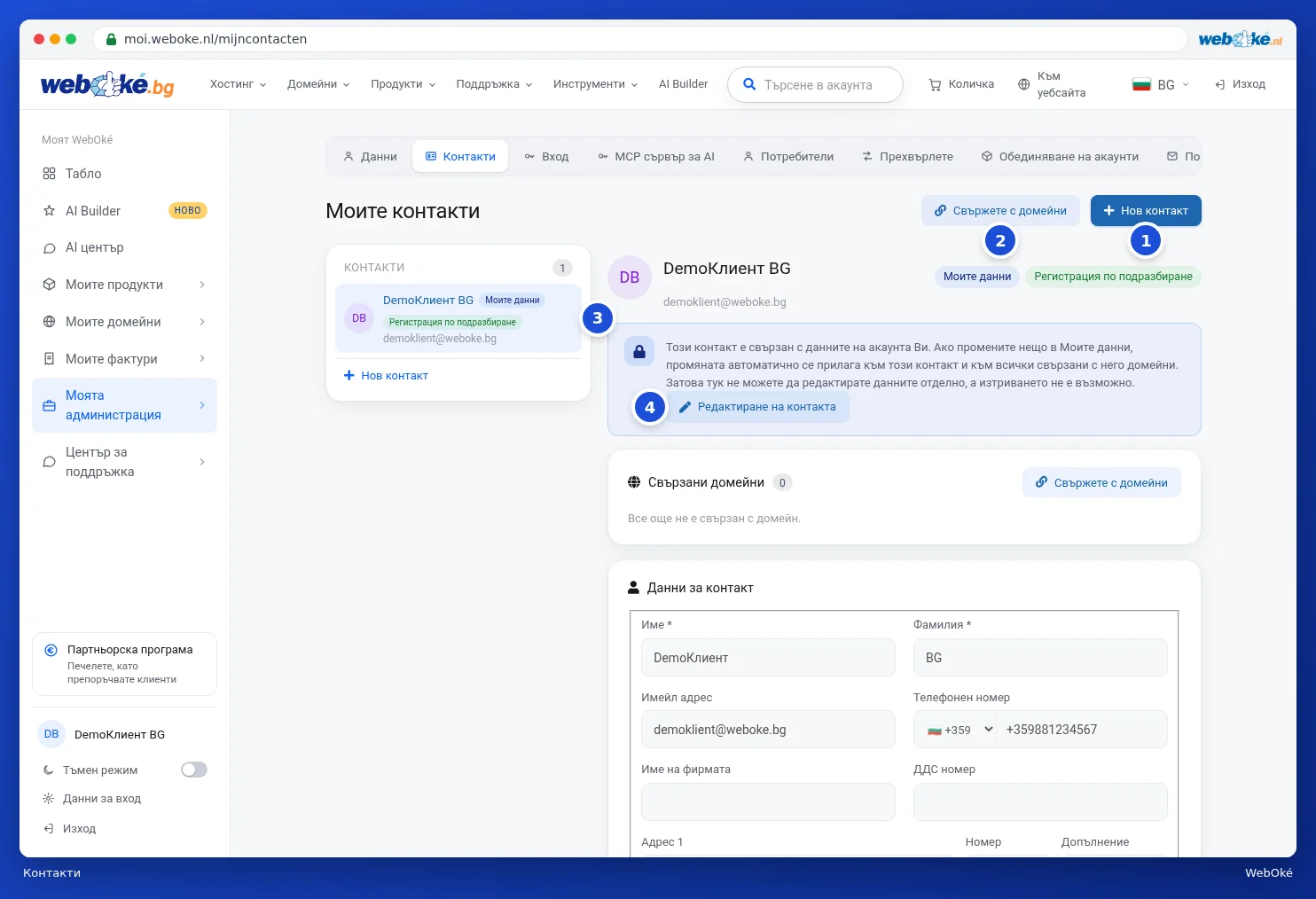The width and height of the screenshot is (1316, 899).
Task: Open the Обединяване на акаунти tab
Action: 1060,156
